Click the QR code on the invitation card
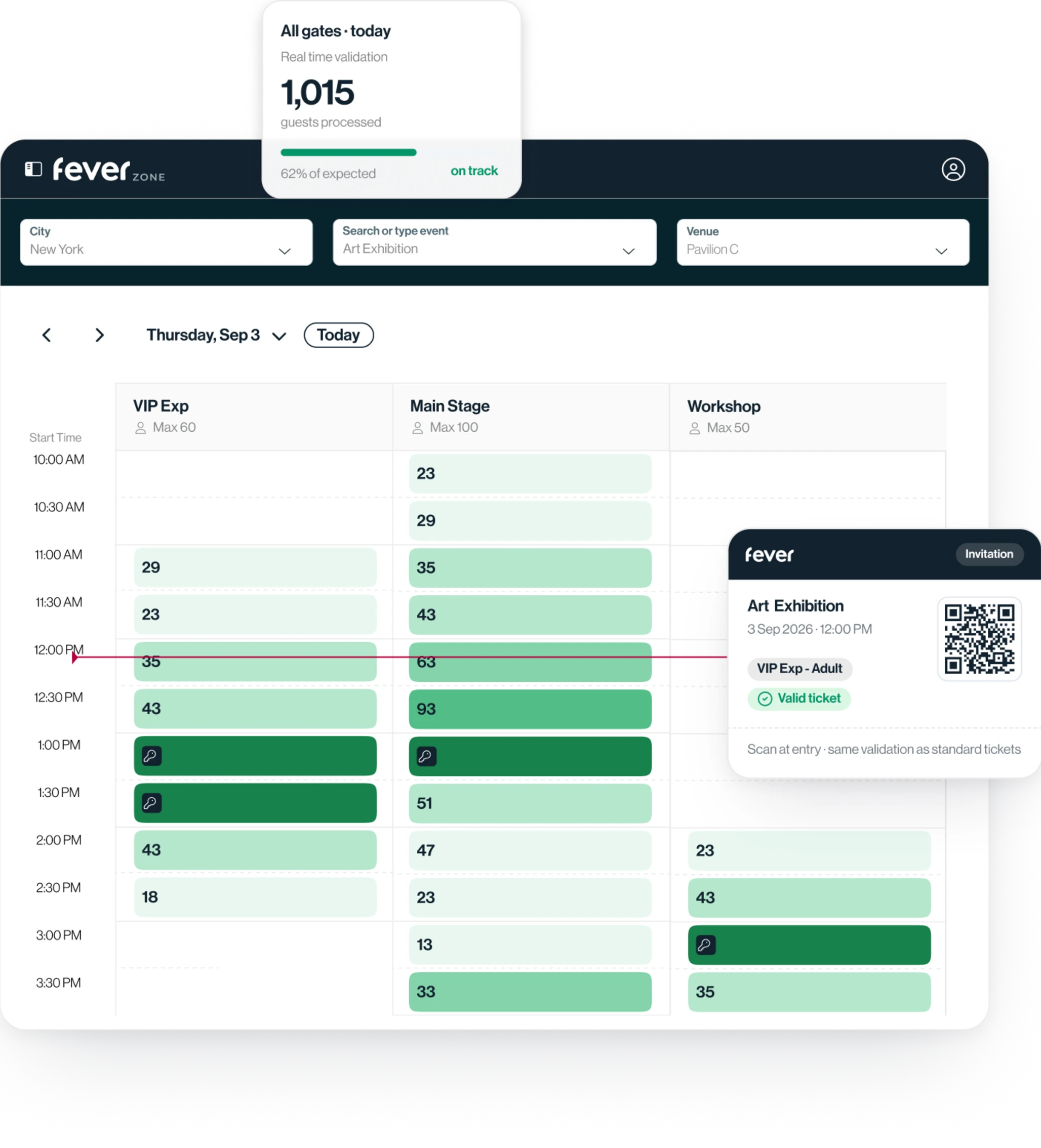Image resolution: width=1041 pixels, height=1148 pixels. 980,639
